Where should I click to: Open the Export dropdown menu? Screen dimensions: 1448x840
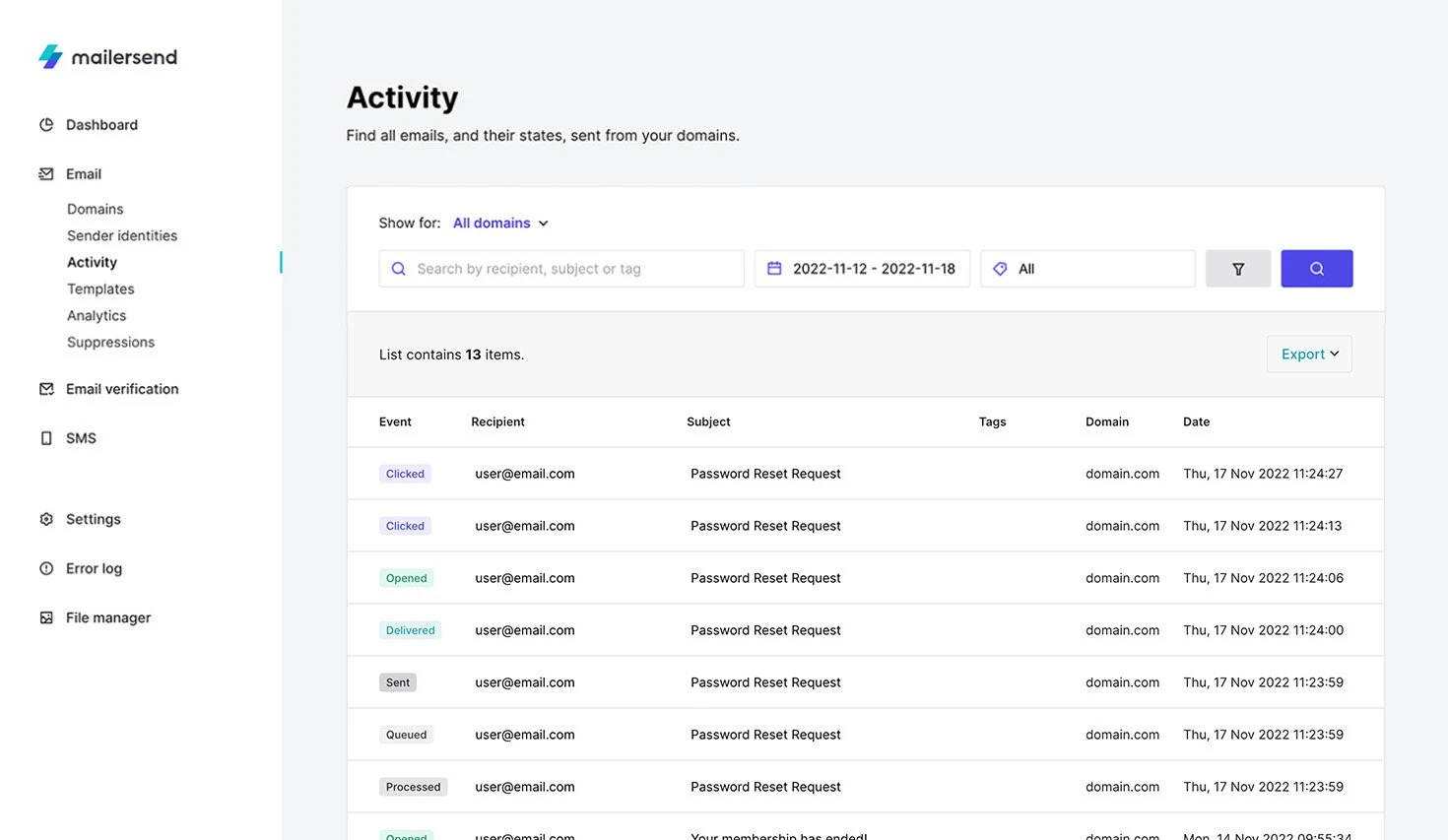click(x=1308, y=355)
